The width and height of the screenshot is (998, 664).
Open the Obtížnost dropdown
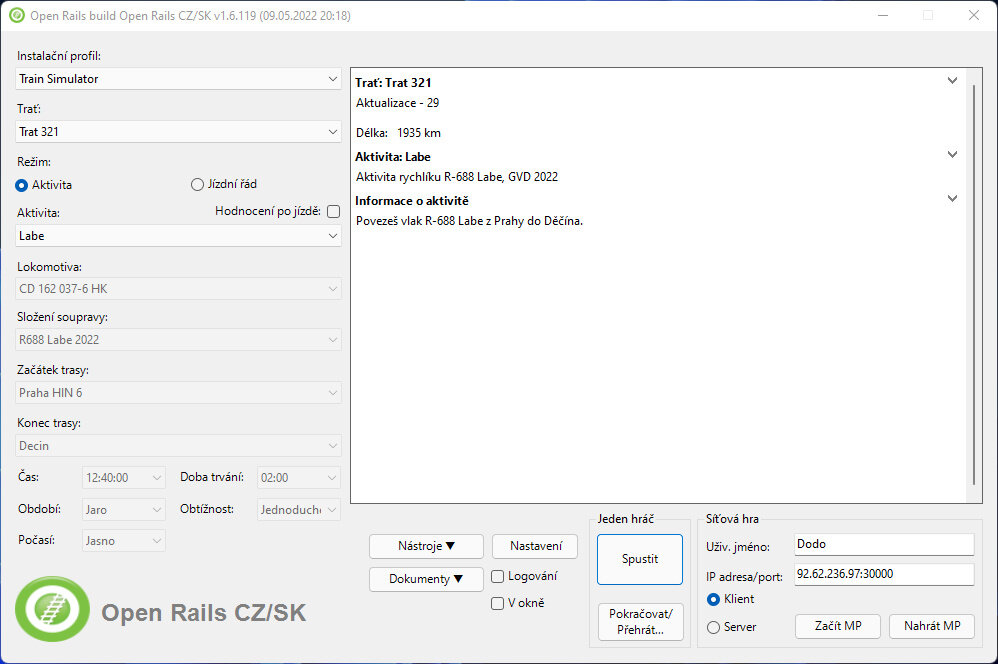point(299,509)
